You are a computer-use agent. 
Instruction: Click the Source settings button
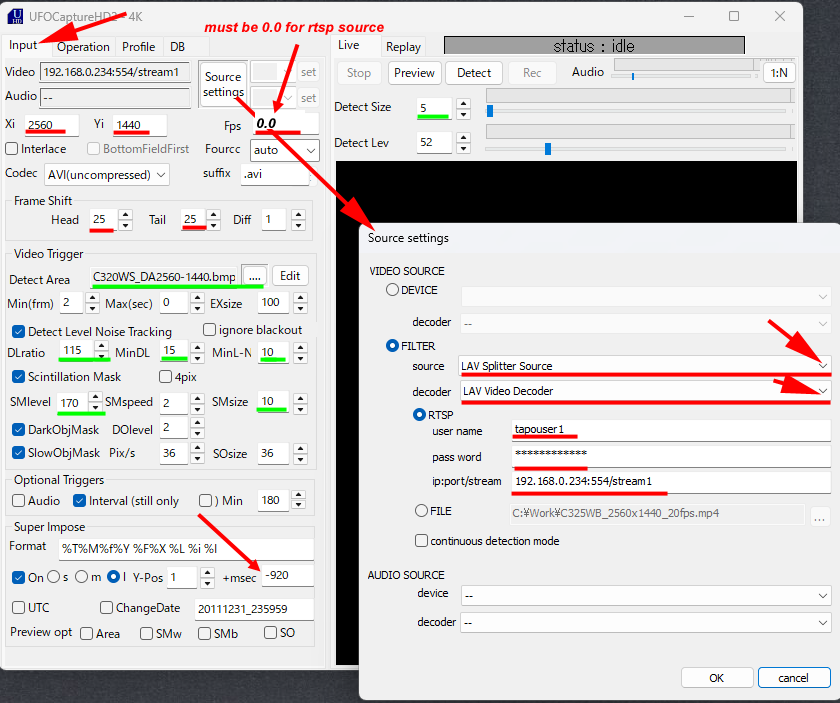coord(223,84)
